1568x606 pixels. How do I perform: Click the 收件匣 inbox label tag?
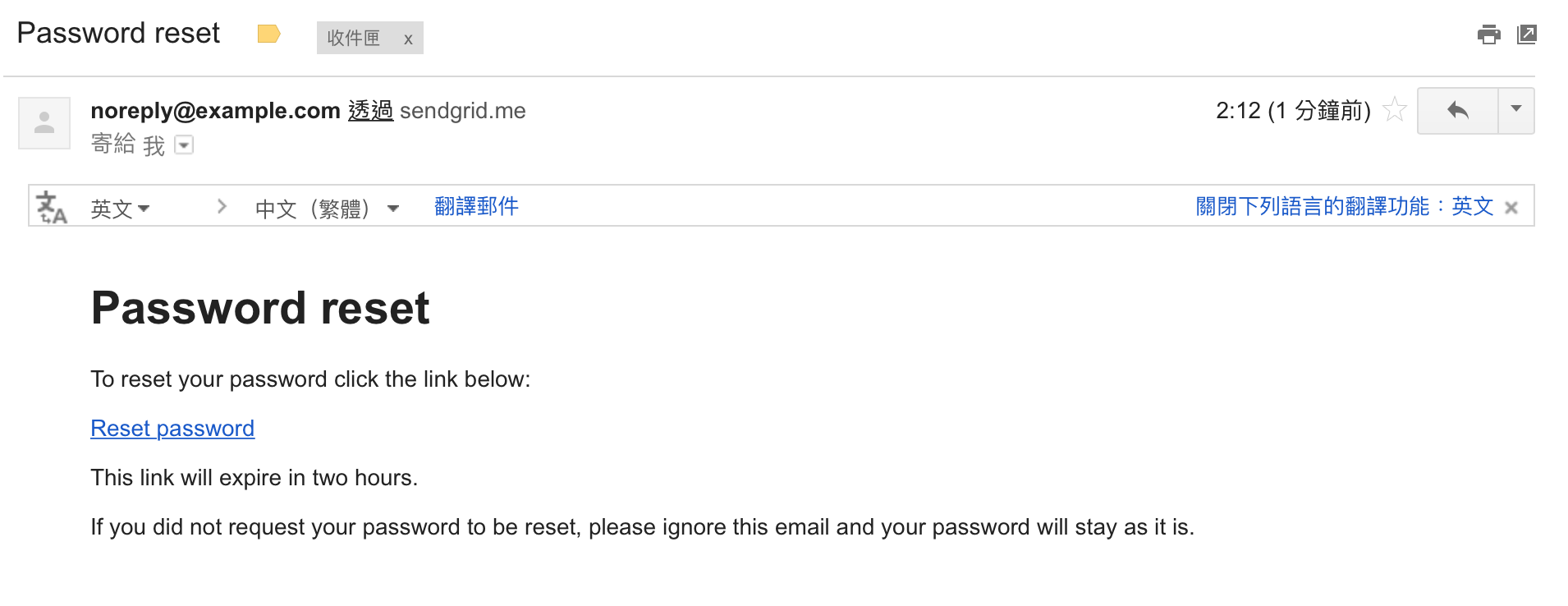coord(354,38)
